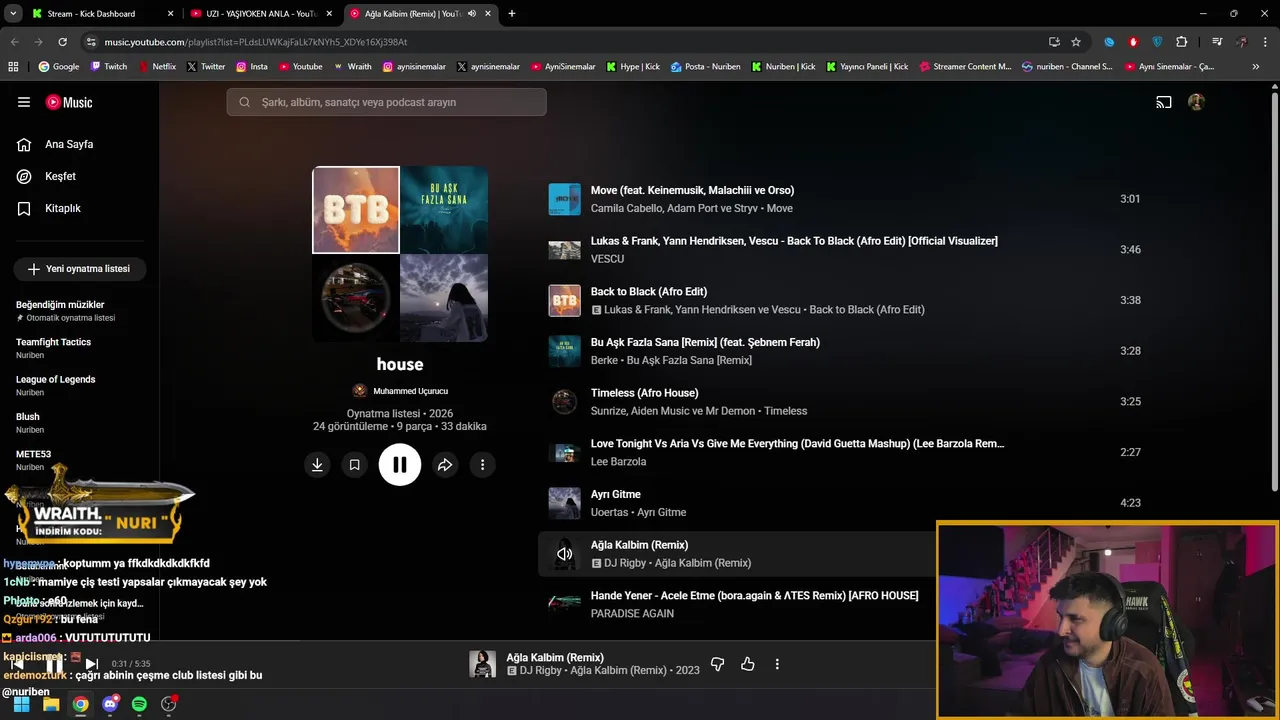The image size is (1280, 720).
Task: Click the Cast to TV icon
Action: point(1164,102)
